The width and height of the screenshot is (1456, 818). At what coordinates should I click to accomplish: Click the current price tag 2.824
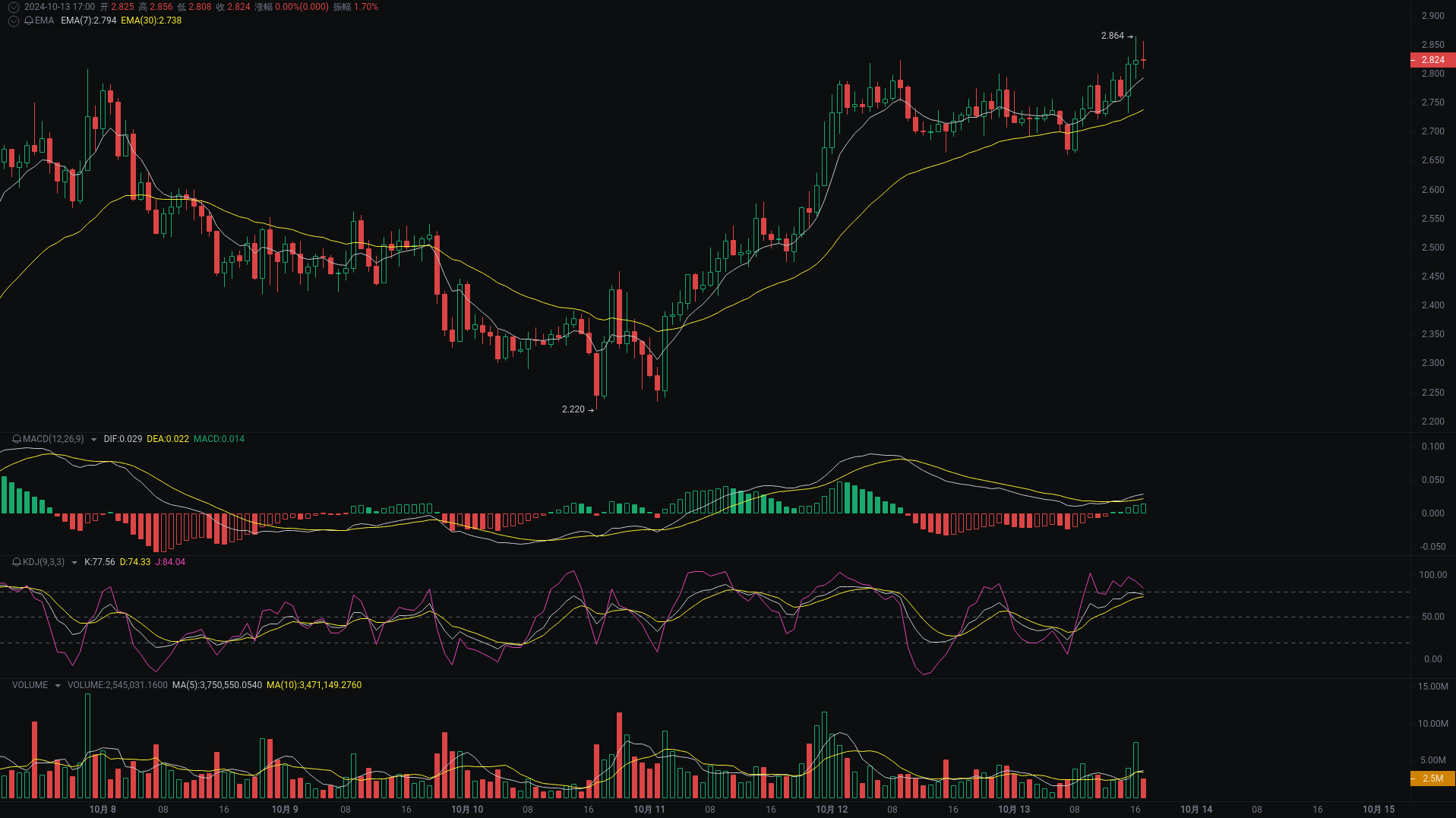(x=1432, y=60)
